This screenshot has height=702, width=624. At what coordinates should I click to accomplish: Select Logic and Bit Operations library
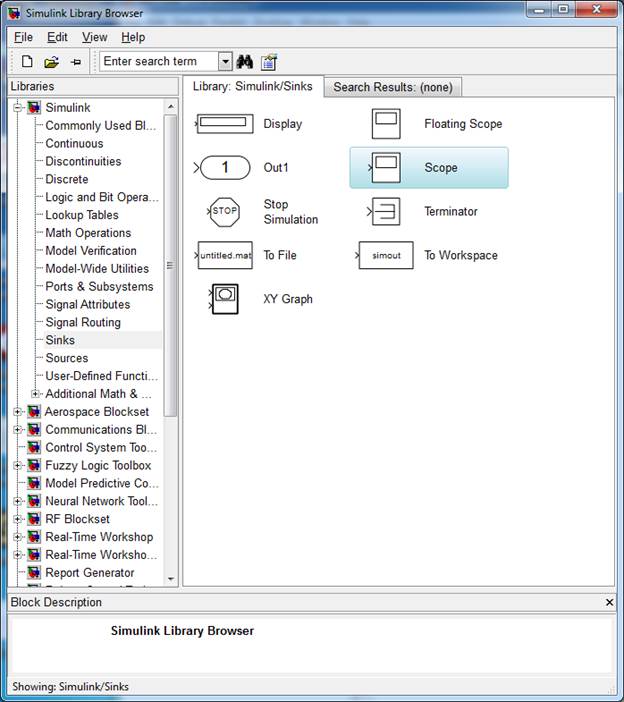click(102, 197)
